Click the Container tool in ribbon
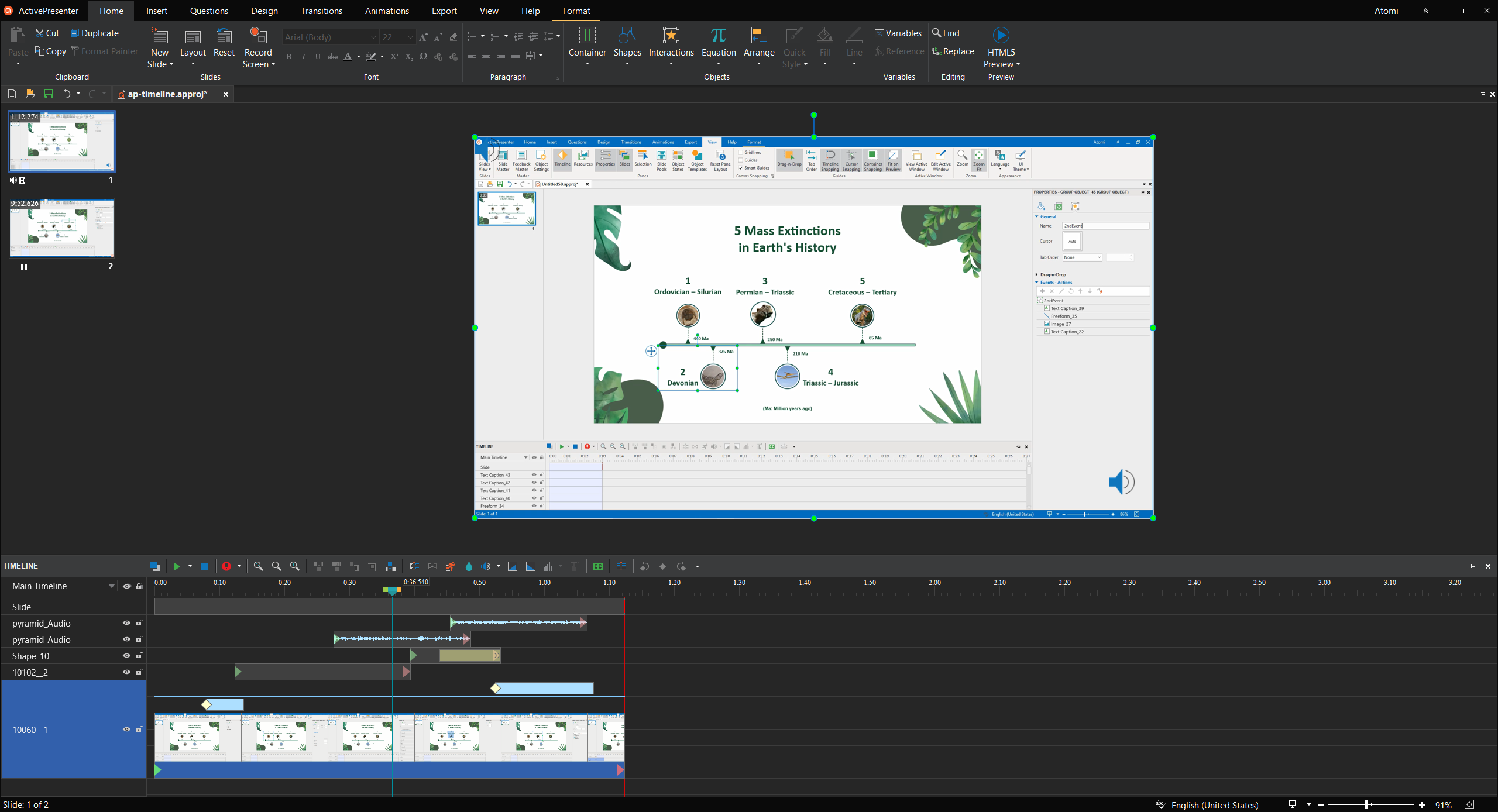 click(587, 47)
